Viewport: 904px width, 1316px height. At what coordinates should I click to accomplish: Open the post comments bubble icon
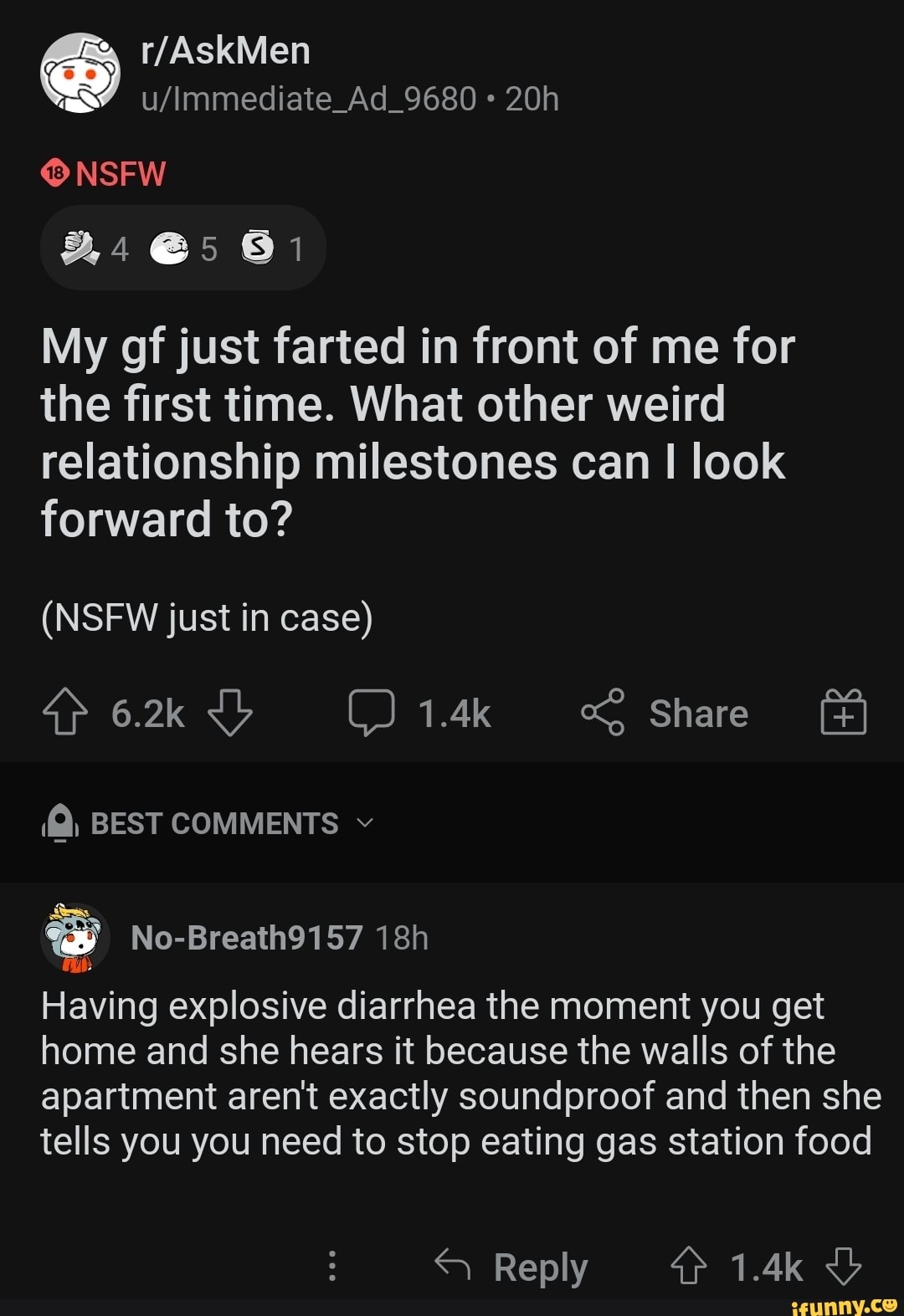point(372,713)
